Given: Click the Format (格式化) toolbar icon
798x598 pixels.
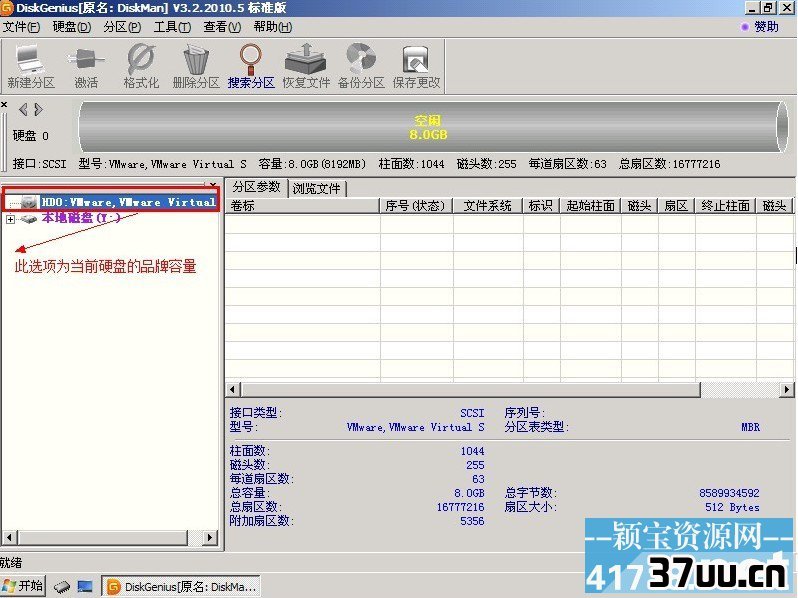Looking at the screenshot, I should (x=141, y=59).
